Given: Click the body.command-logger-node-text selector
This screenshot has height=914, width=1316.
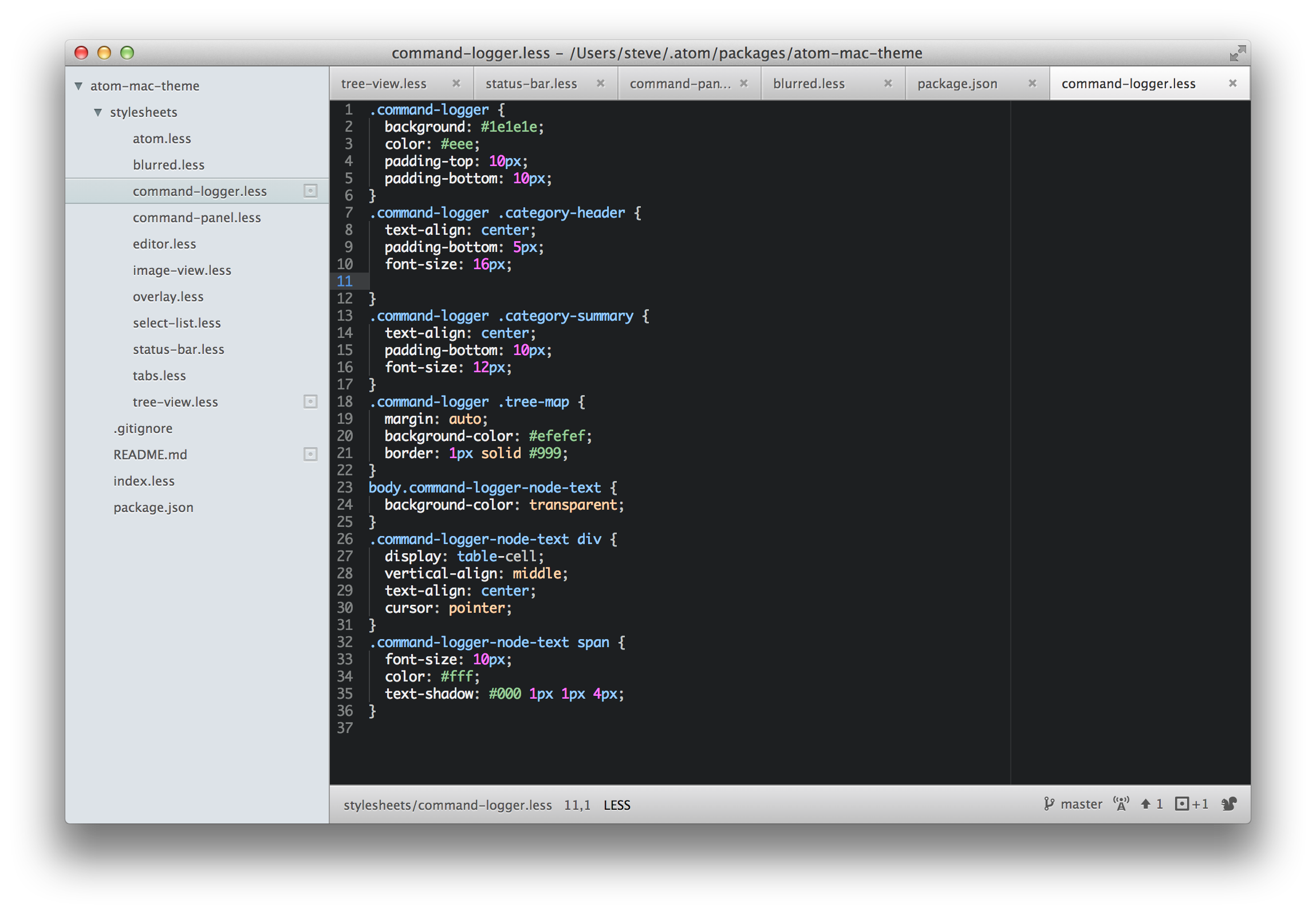Looking at the screenshot, I should (x=484, y=487).
